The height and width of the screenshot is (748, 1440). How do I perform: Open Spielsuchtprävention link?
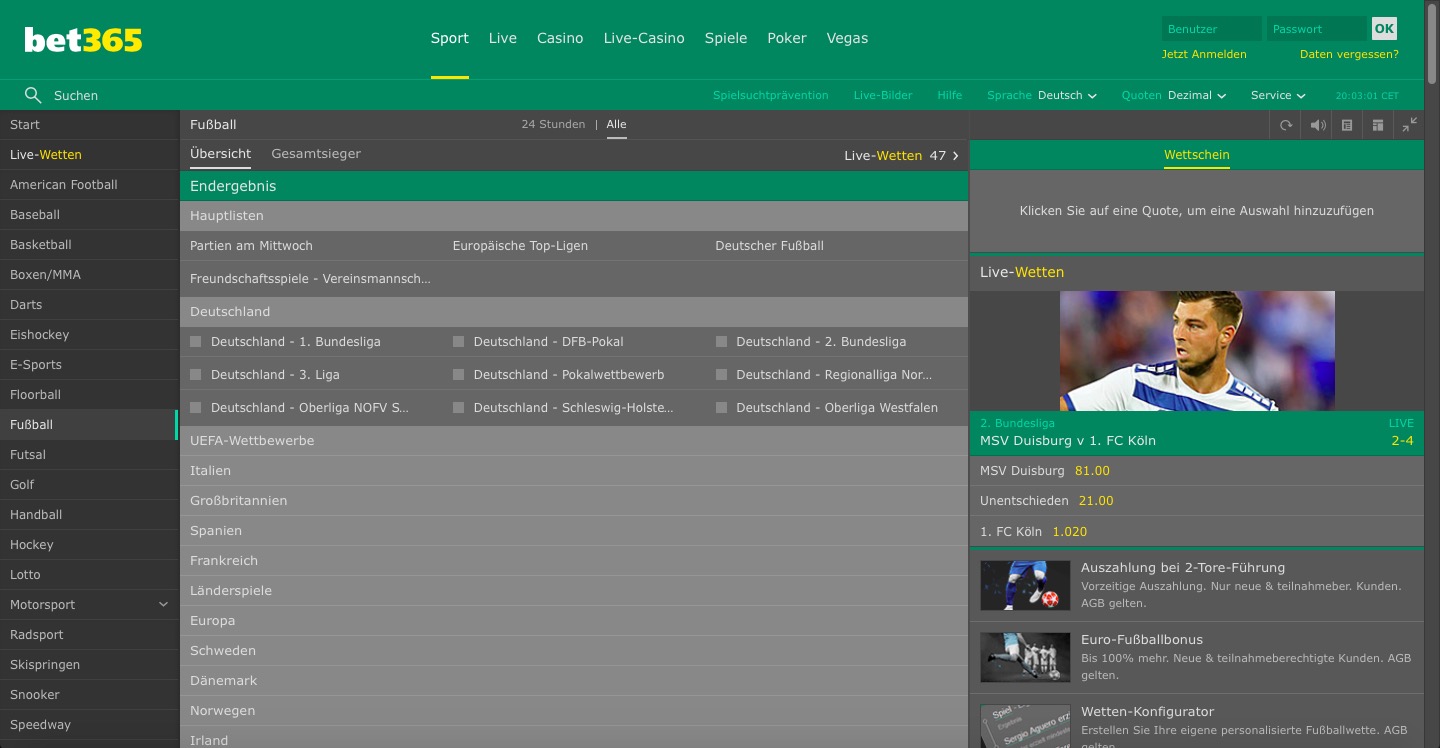click(x=771, y=95)
